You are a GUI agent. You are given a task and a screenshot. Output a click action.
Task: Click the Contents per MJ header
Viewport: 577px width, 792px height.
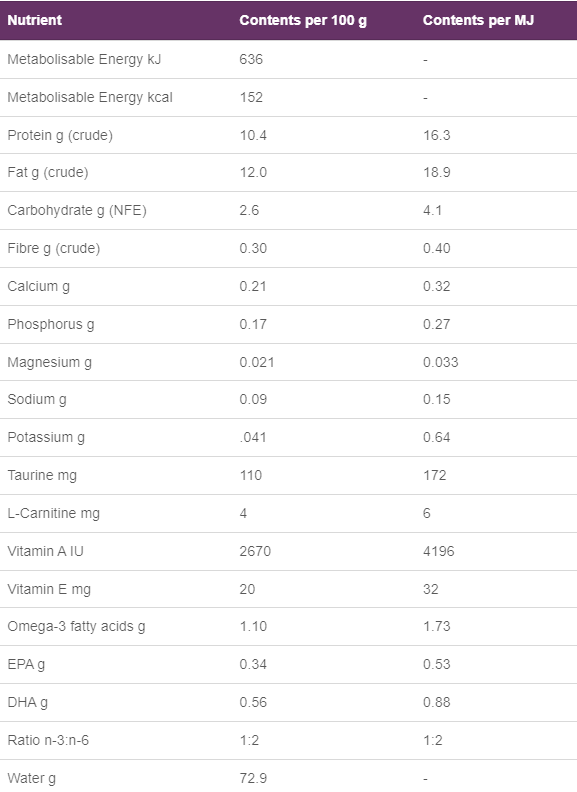(x=478, y=20)
